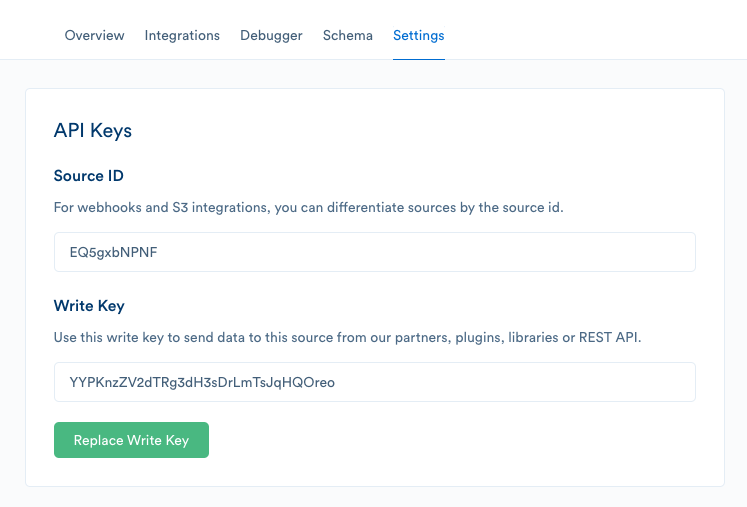This screenshot has height=507, width=747.
Task: Click the bold Write Key label
Action: (89, 305)
